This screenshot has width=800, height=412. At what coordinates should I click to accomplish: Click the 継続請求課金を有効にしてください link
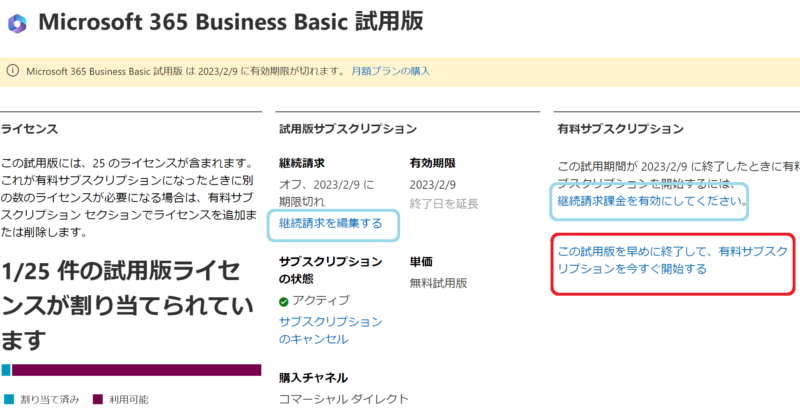[651, 201]
